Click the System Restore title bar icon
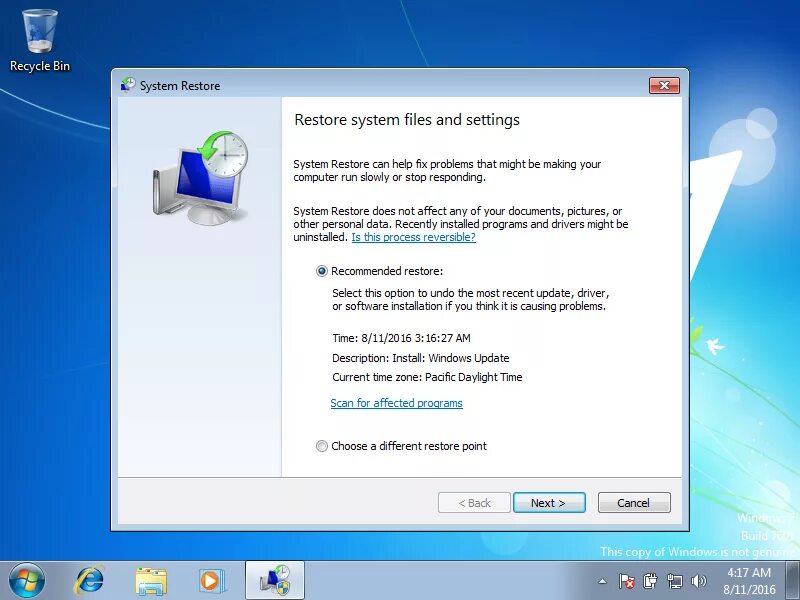 tap(128, 85)
